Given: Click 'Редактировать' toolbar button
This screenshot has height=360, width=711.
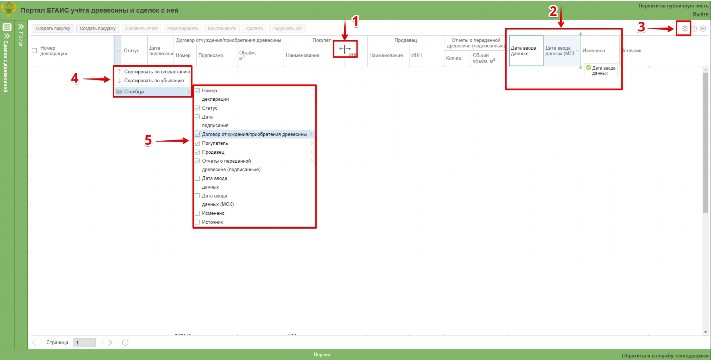Looking at the screenshot, I should pyautogui.click(x=183, y=28).
